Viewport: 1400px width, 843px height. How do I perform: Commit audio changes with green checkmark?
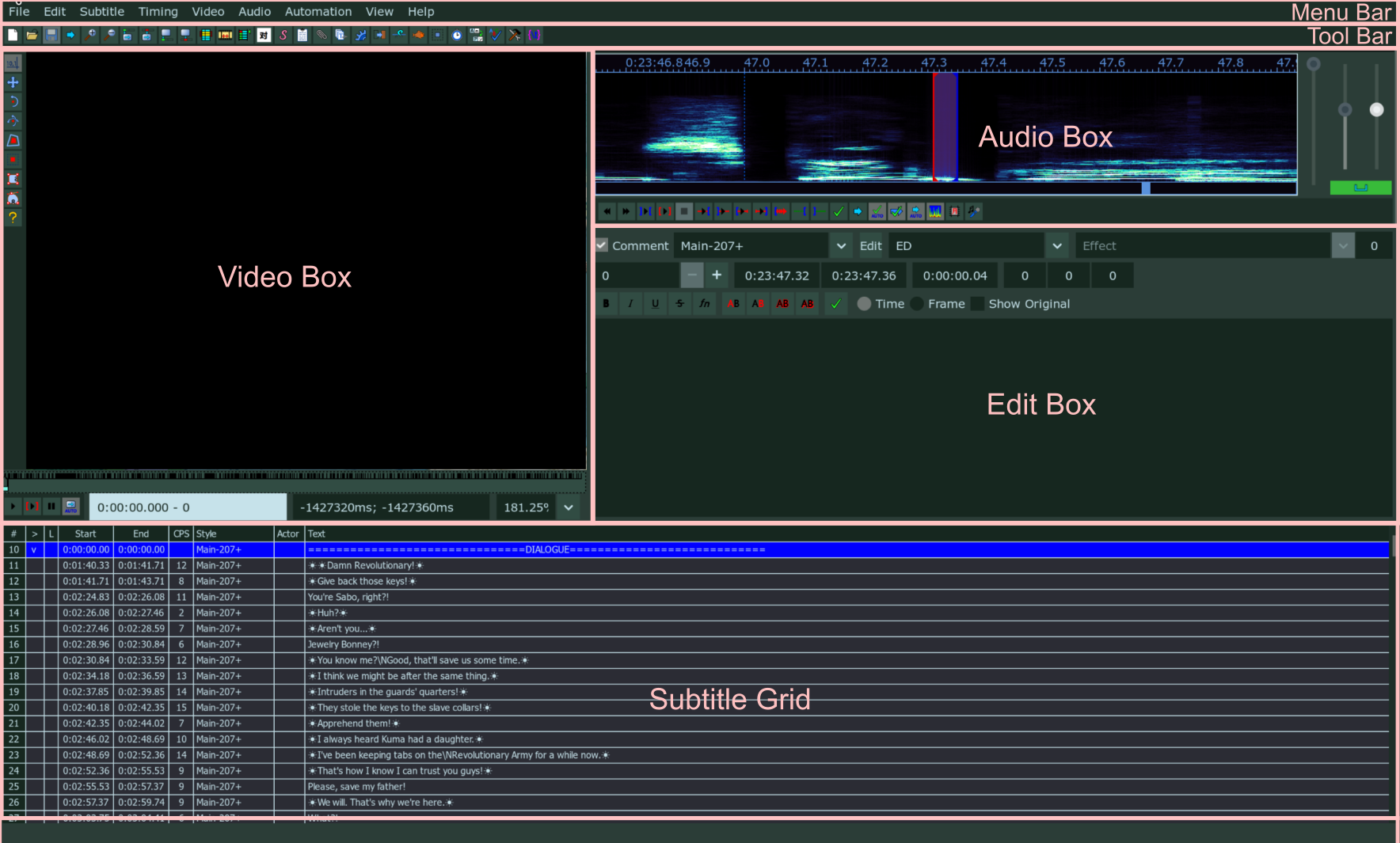click(x=839, y=211)
